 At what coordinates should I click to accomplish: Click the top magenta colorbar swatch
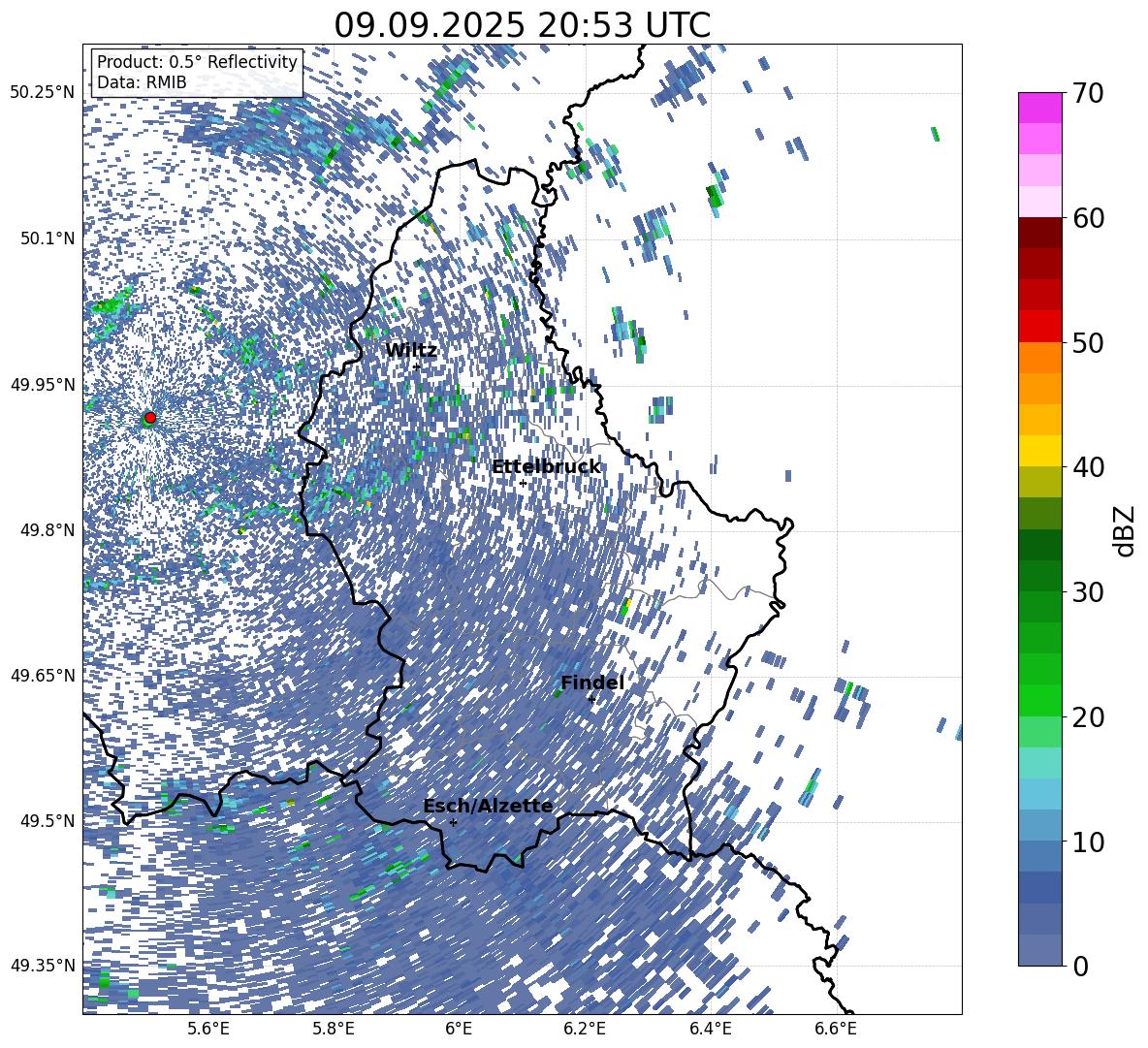pos(1039,108)
